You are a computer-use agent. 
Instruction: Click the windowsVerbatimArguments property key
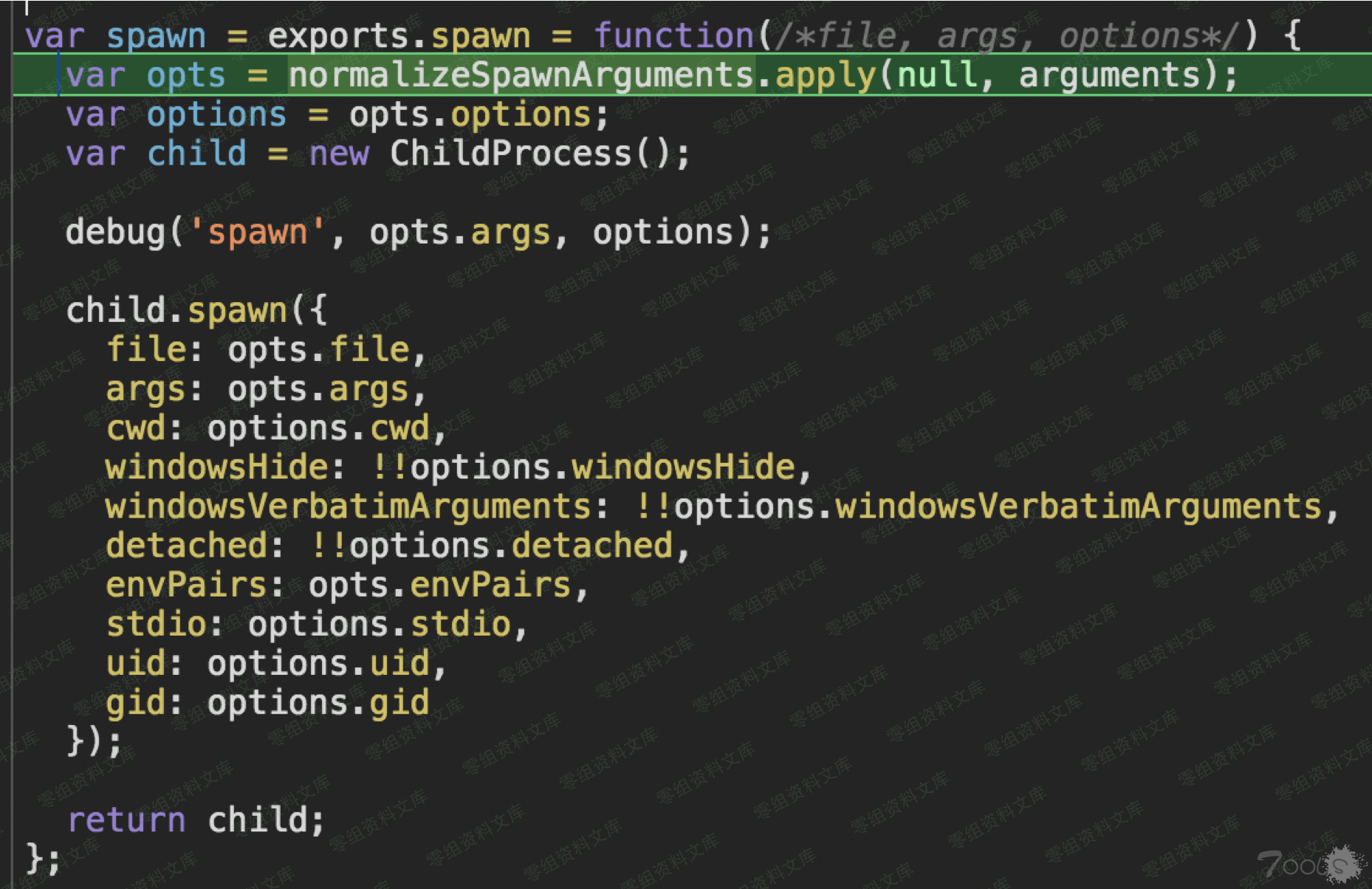point(348,507)
